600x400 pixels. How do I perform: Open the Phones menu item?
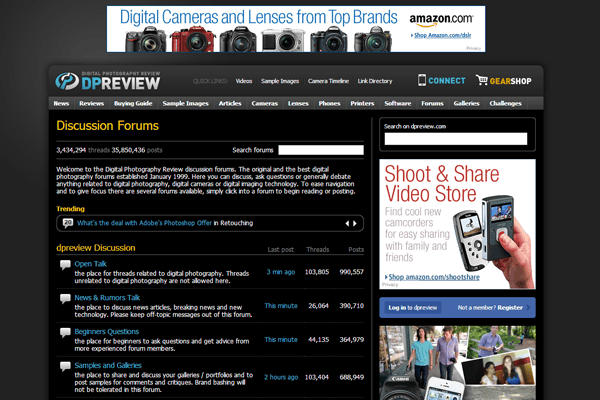pyautogui.click(x=329, y=103)
